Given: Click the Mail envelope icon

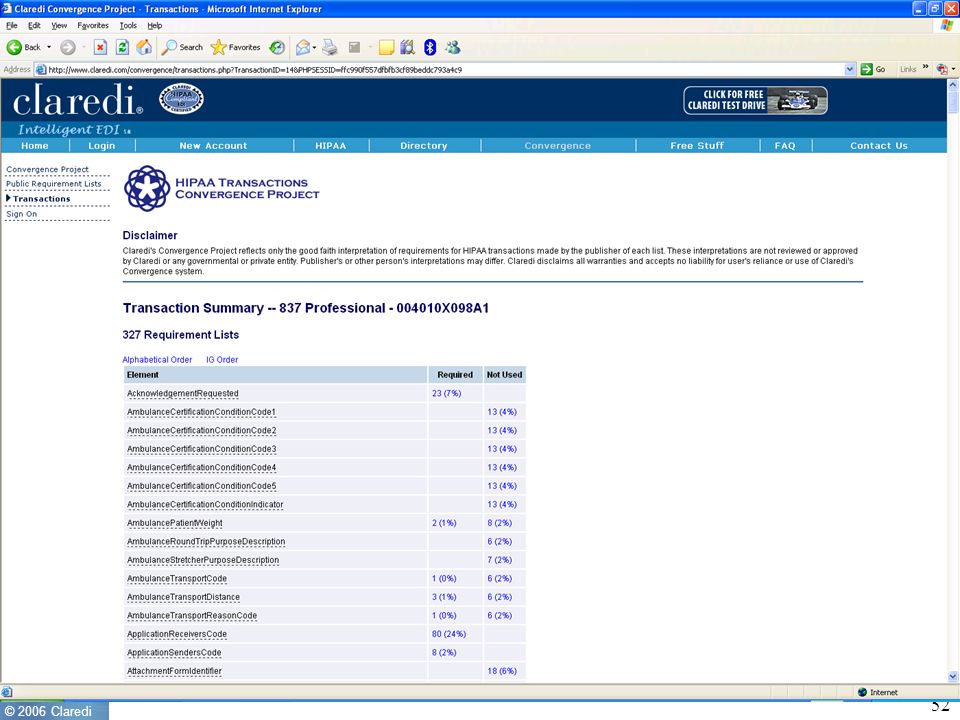Looking at the screenshot, I should (x=302, y=47).
